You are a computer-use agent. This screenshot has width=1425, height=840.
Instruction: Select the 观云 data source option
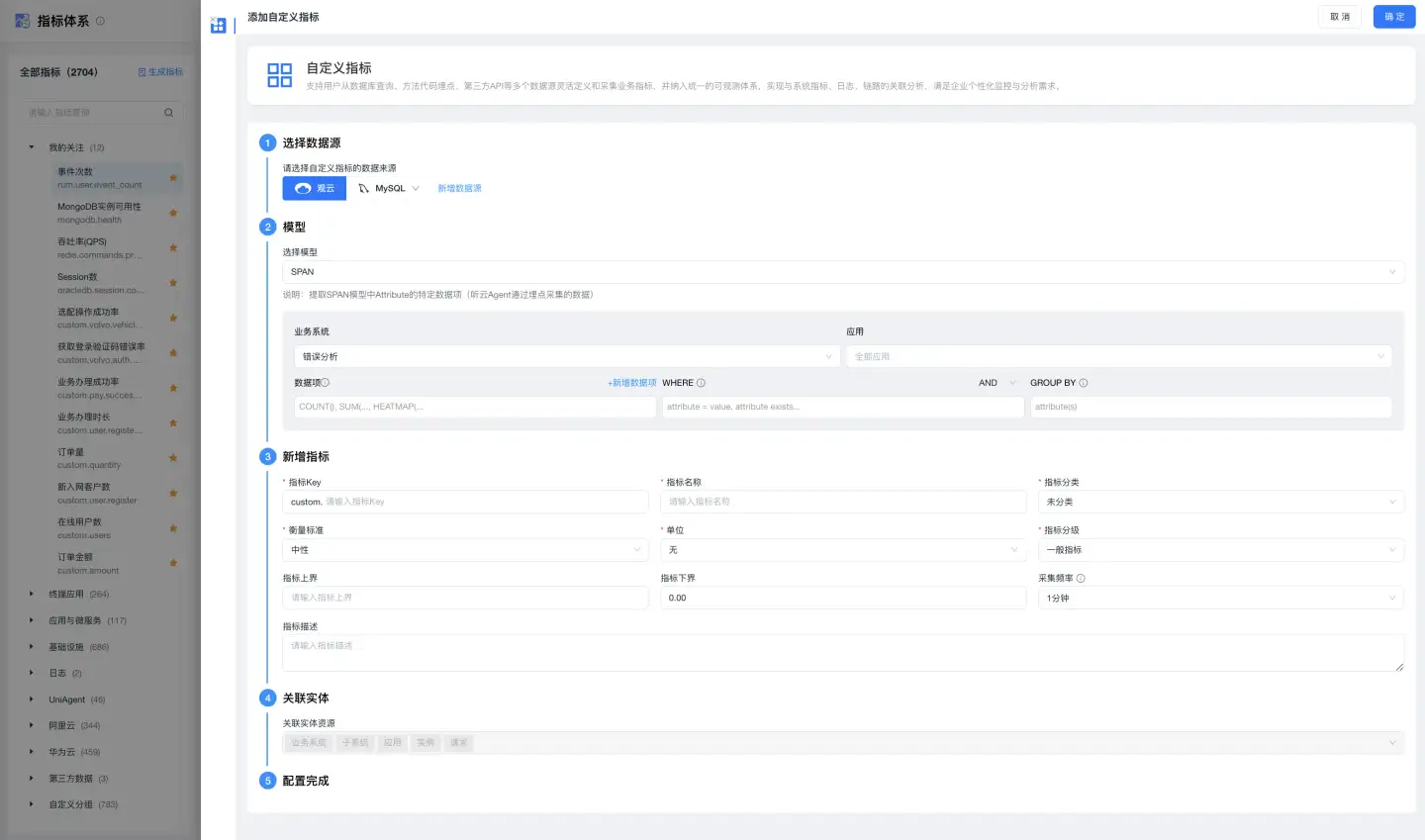pos(315,188)
